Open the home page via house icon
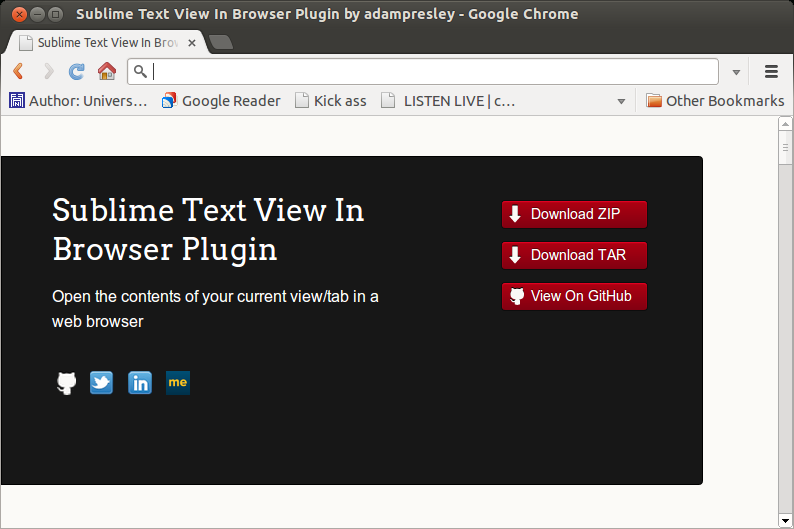794x529 pixels. coord(107,71)
